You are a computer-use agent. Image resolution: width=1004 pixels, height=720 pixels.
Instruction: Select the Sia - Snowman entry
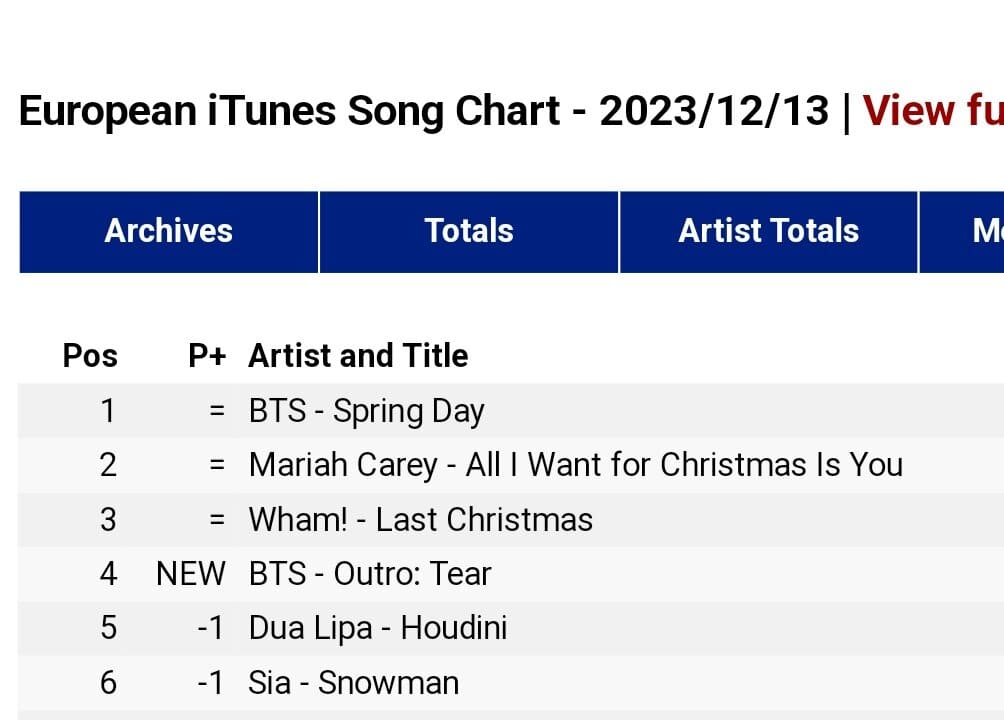tap(353, 683)
